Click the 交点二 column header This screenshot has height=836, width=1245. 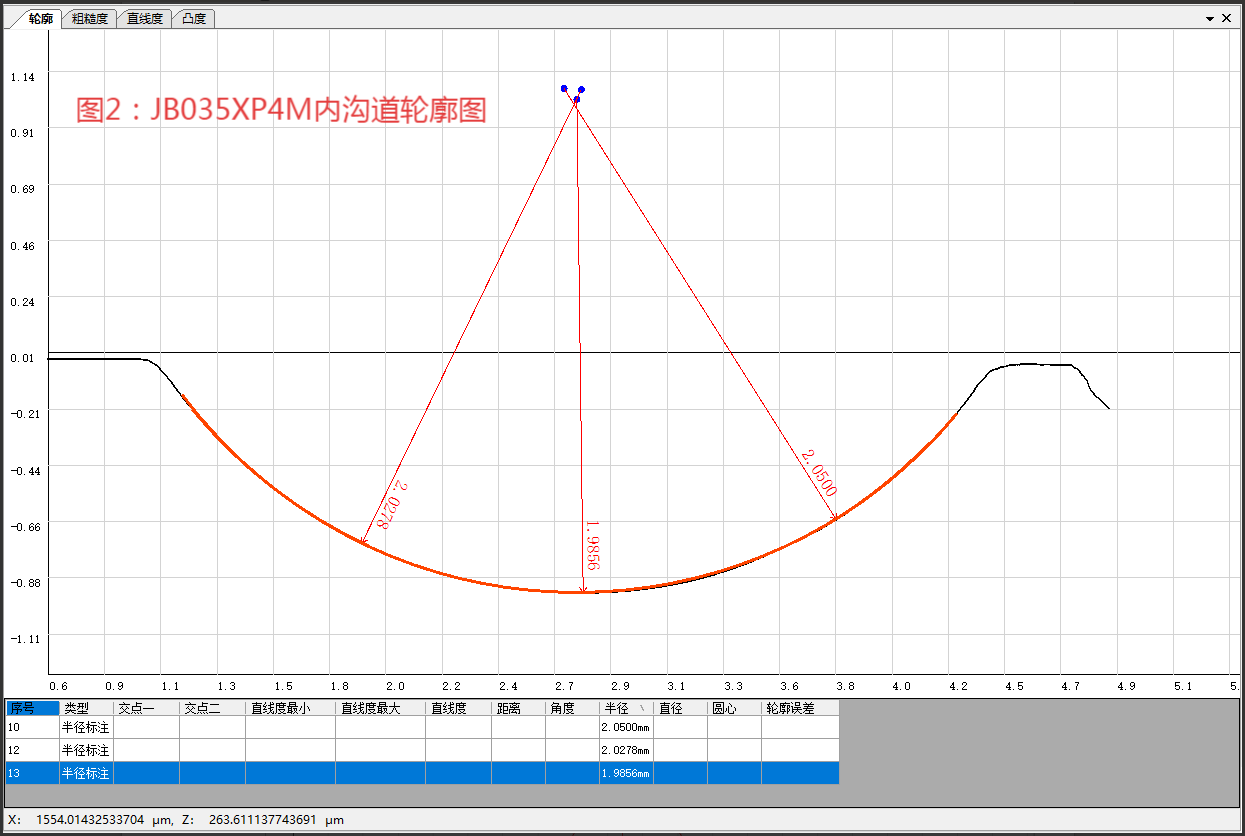pos(212,708)
